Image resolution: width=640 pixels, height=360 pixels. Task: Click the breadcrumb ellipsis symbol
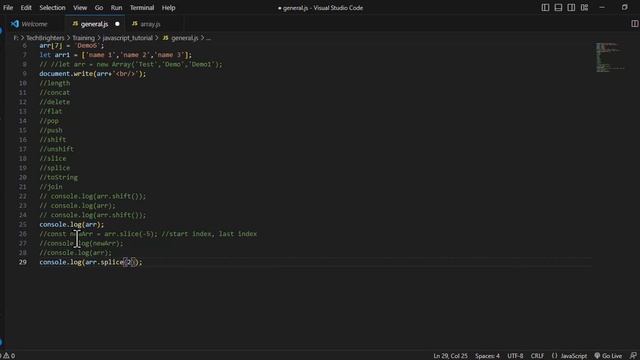click(x=208, y=38)
